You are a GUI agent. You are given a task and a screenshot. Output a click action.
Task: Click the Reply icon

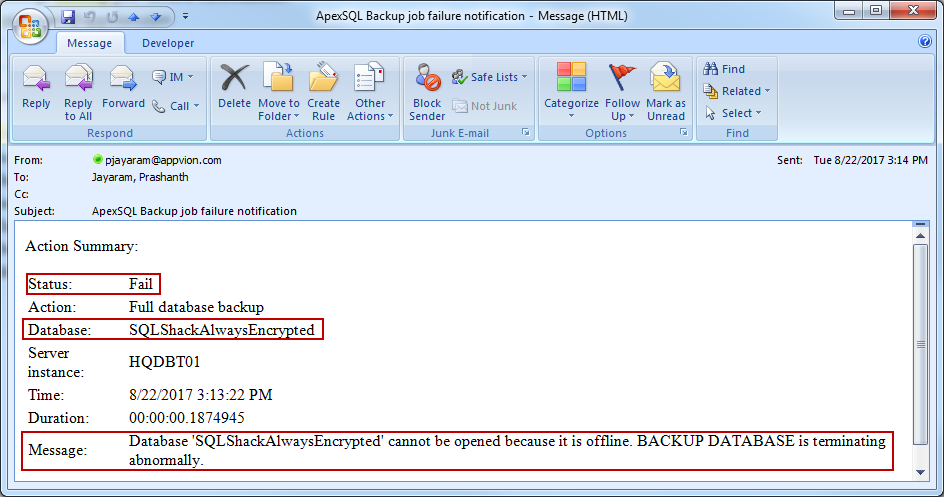(x=36, y=87)
